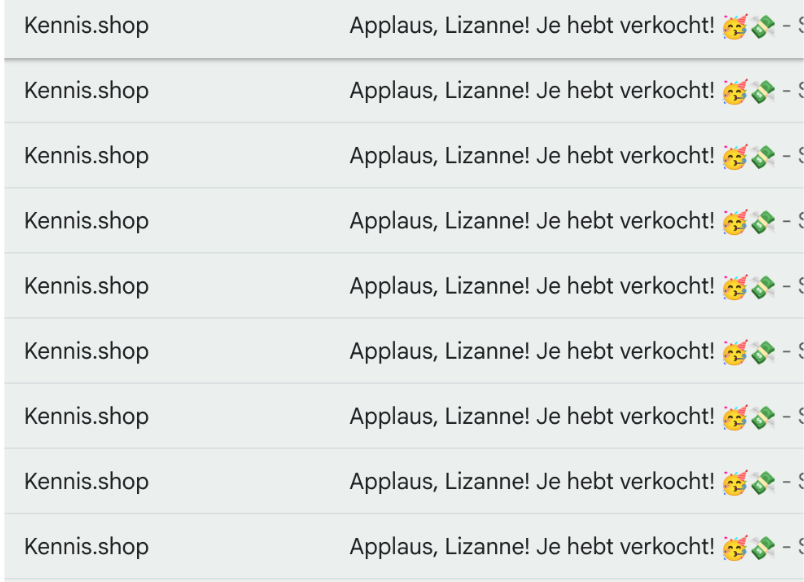Click Kennis.shop sender in the second row
This screenshot has width=804, height=582.
click(86, 91)
